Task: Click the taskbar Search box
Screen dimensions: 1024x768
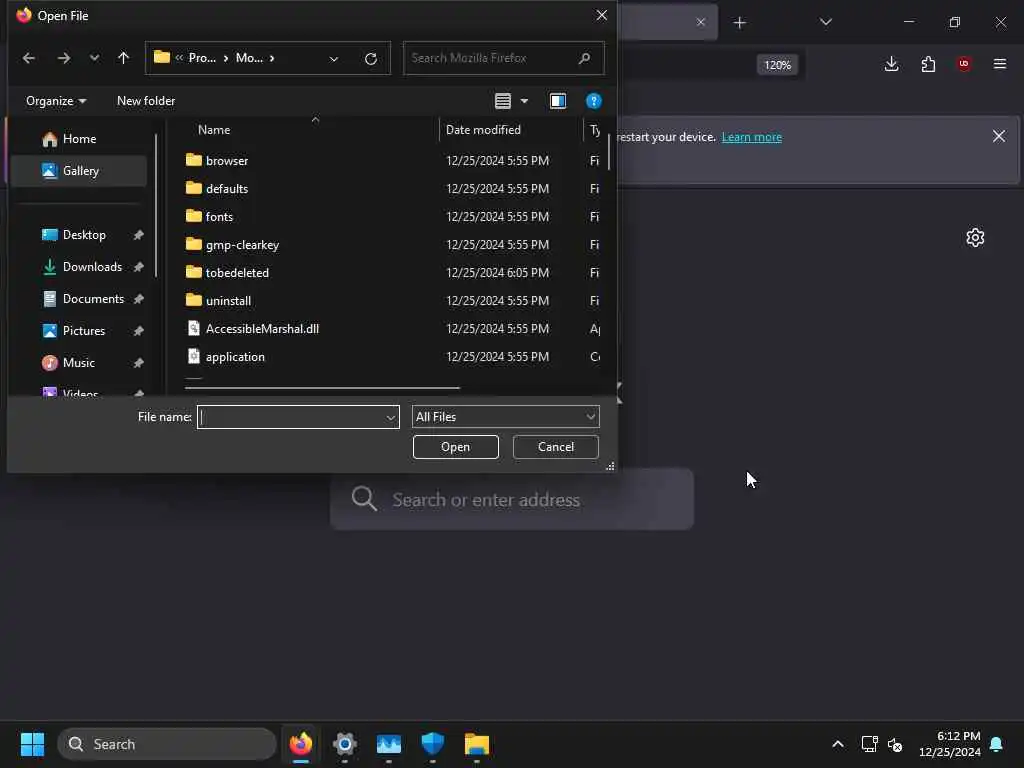Action: point(167,744)
